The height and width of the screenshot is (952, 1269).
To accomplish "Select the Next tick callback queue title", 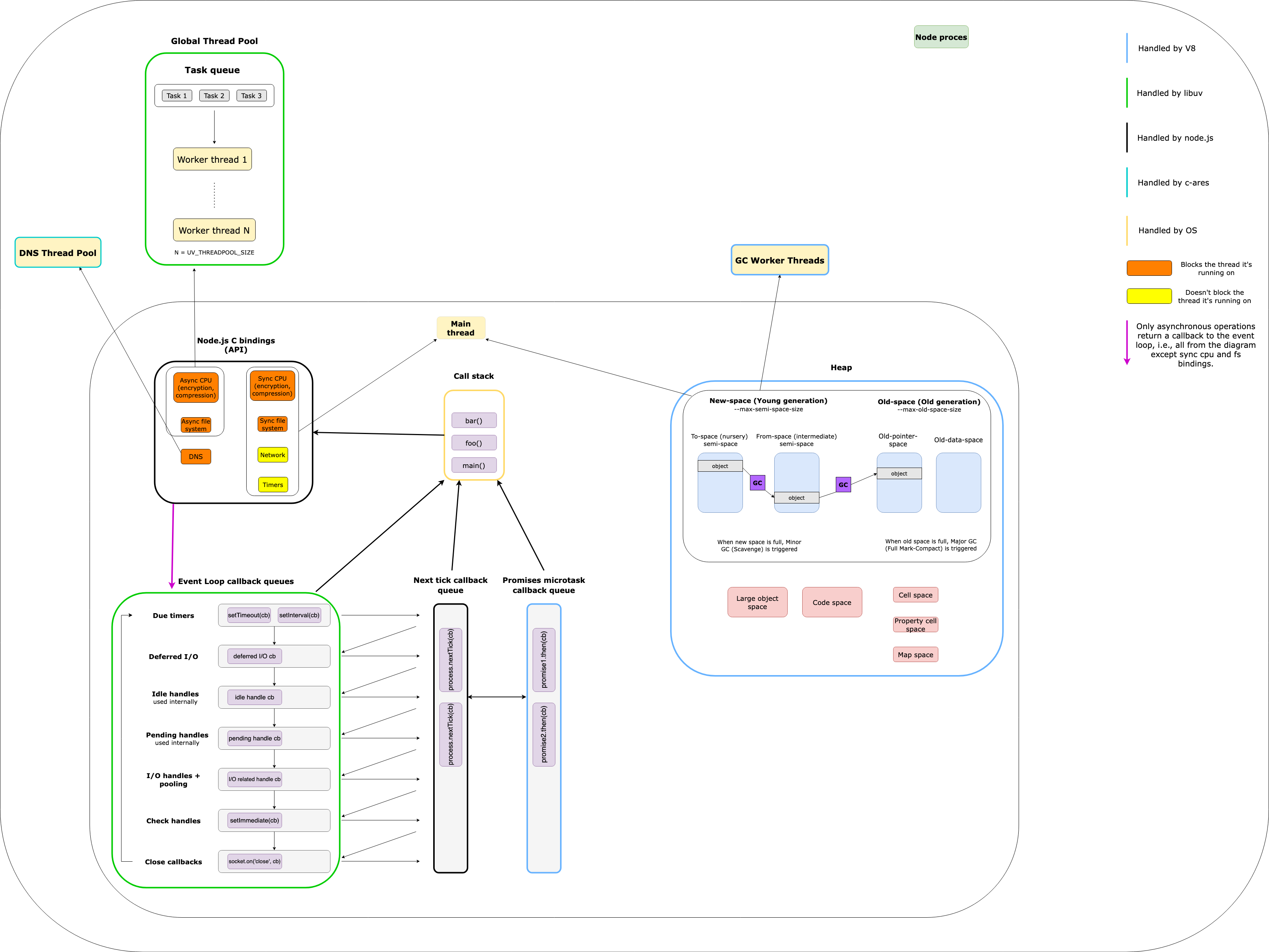I will [450, 585].
